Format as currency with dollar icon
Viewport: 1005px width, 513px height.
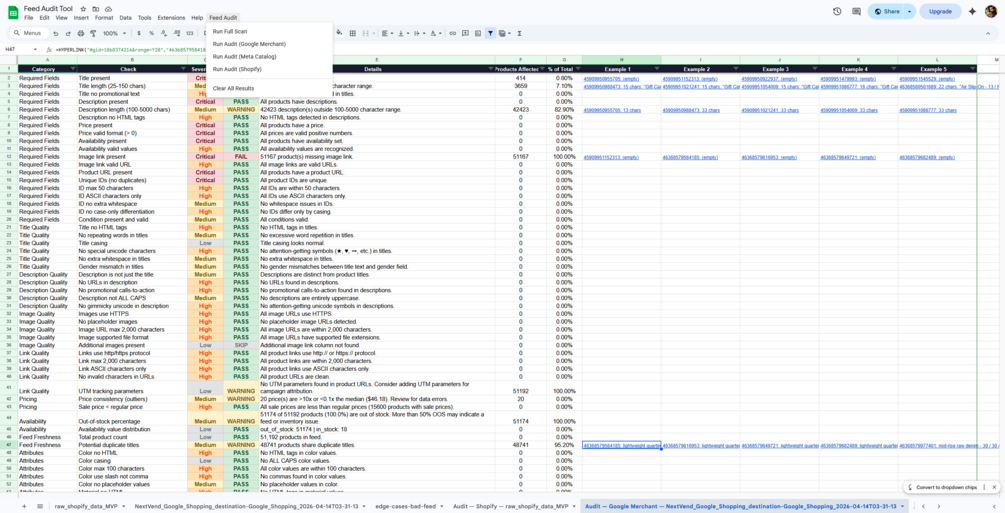pyautogui.click(x=139, y=33)
